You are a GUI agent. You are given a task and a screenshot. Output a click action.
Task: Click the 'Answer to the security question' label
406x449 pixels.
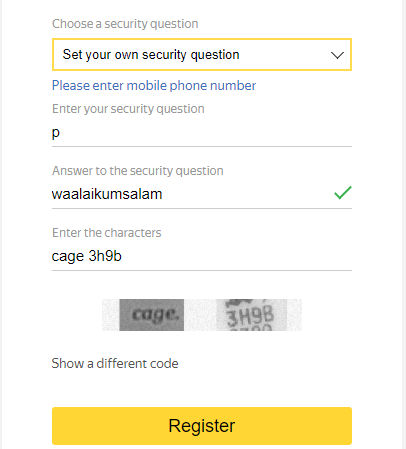138,171
